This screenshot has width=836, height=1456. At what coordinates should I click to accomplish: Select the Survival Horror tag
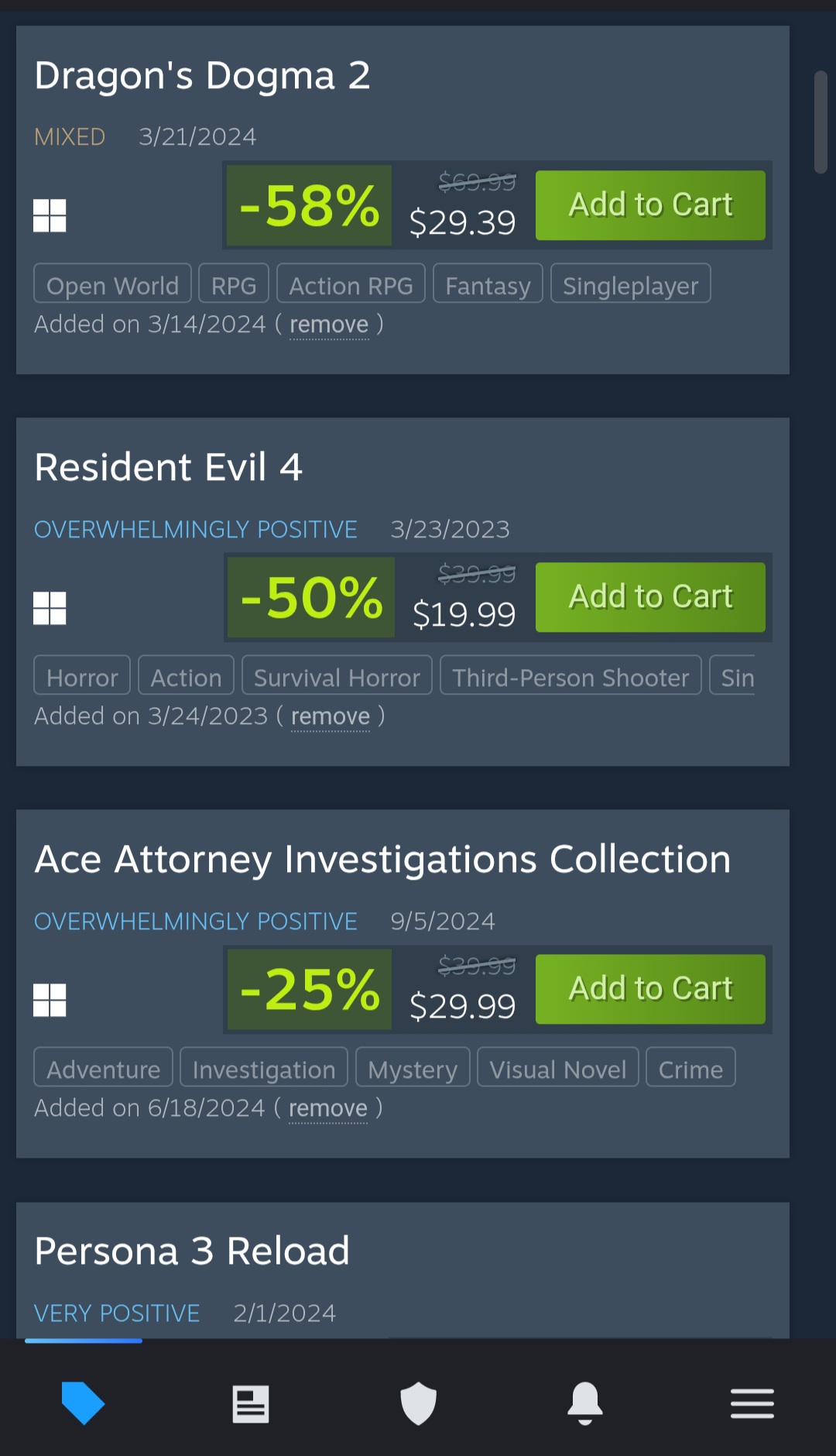click(337, 675)
